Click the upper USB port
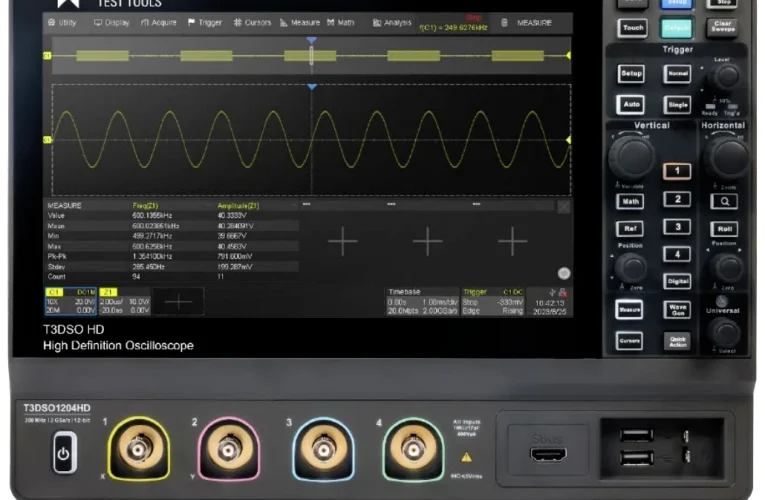This screenshot has width=765, height=500. click(x=636, y=435)
